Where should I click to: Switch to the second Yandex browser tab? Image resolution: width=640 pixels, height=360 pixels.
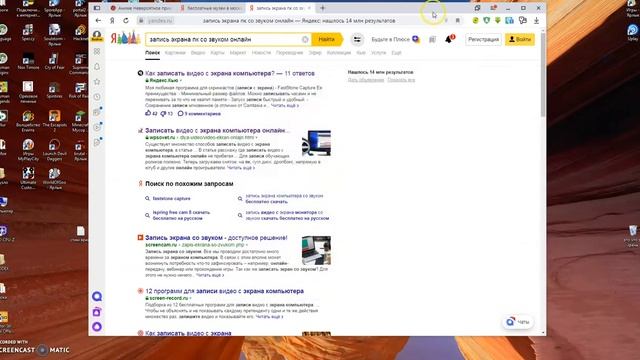click(211, 8)
